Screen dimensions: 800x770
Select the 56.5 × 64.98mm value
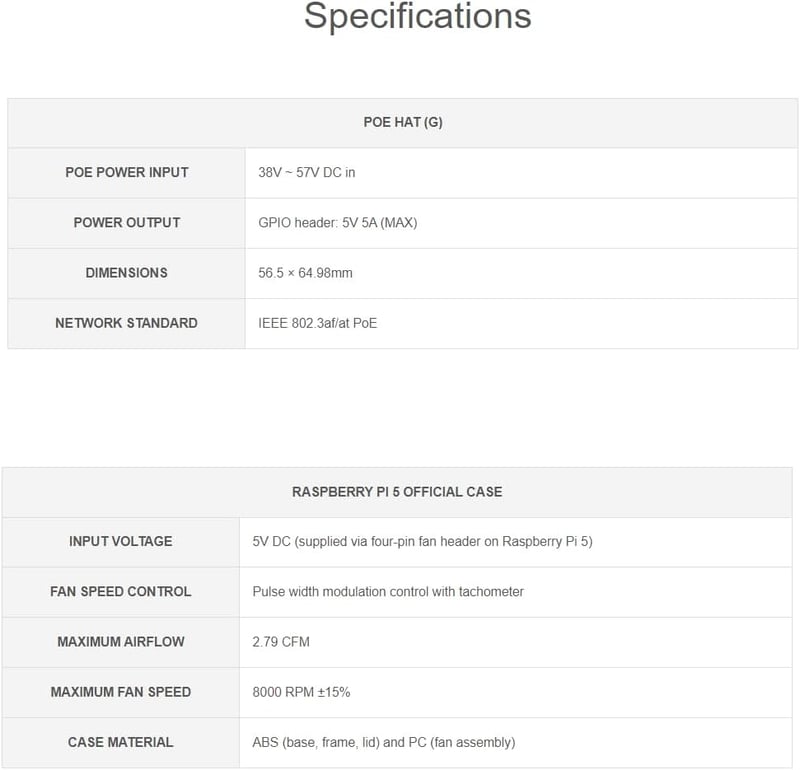[x=305, y=273]
